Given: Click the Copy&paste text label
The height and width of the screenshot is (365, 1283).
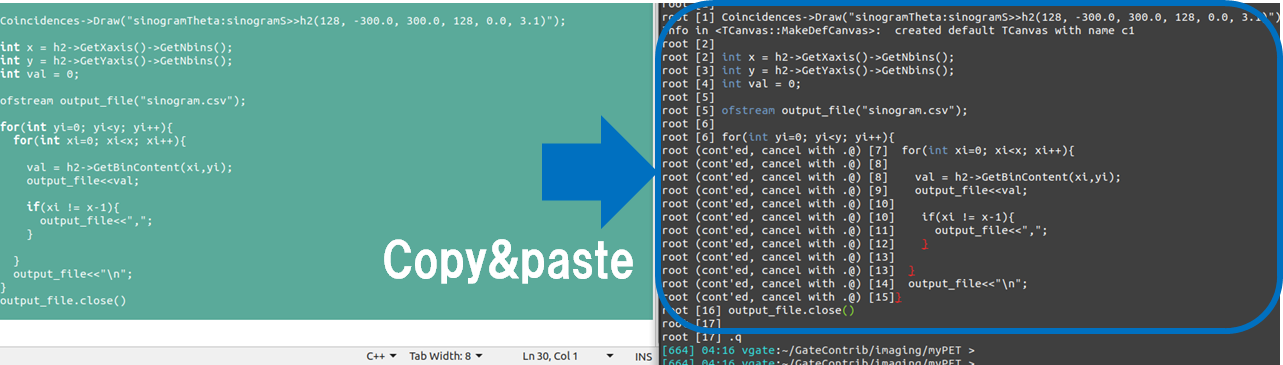Looking at the screenshot, I should 509,262.
